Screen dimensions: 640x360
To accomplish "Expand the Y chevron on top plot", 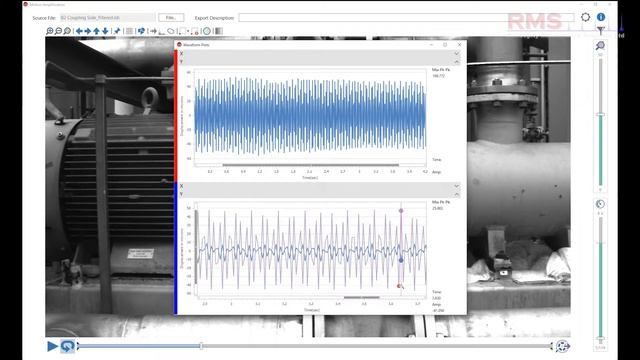I will (456, 62).
